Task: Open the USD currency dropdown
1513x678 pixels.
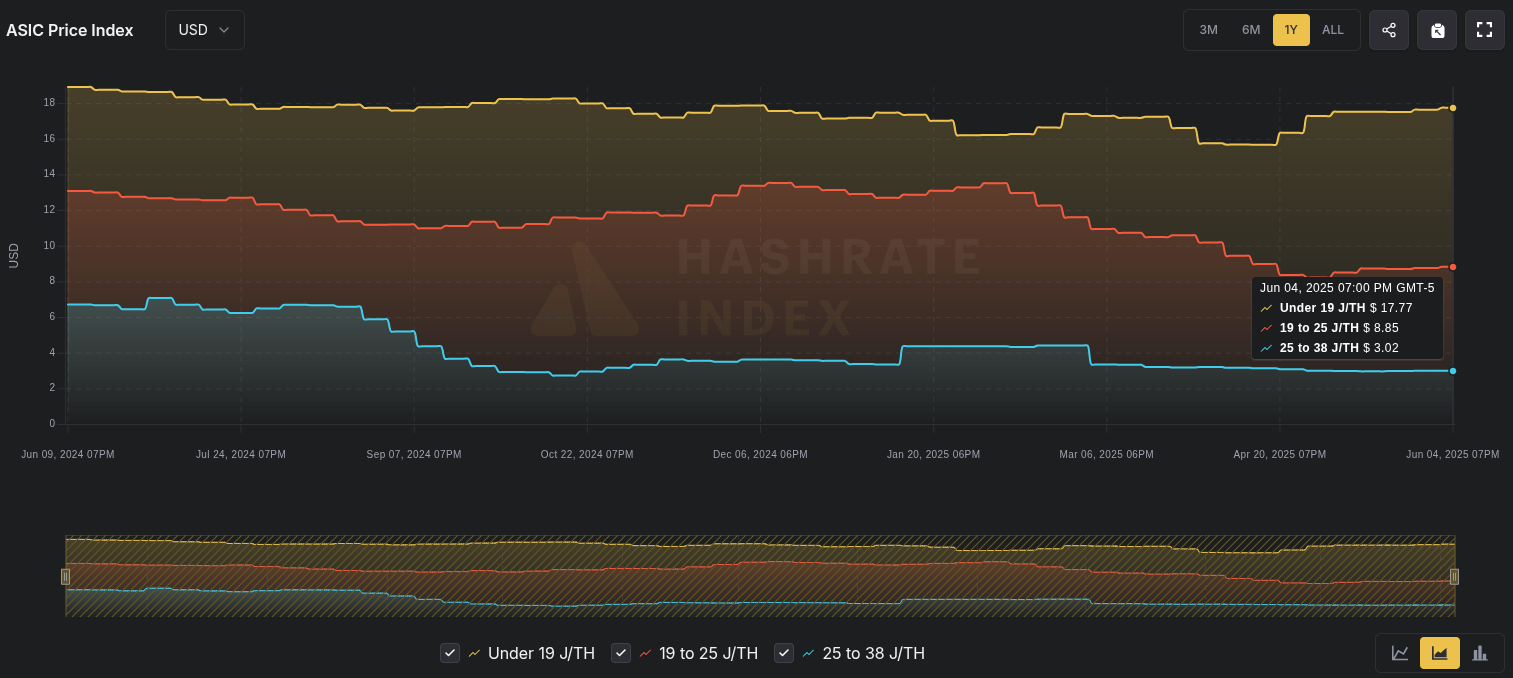Action: coord(205,30)
